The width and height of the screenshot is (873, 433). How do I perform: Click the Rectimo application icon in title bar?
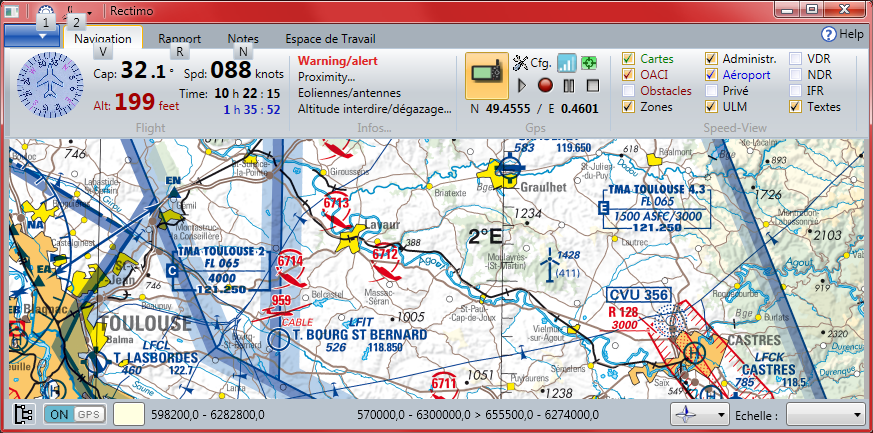pos(12,11)
